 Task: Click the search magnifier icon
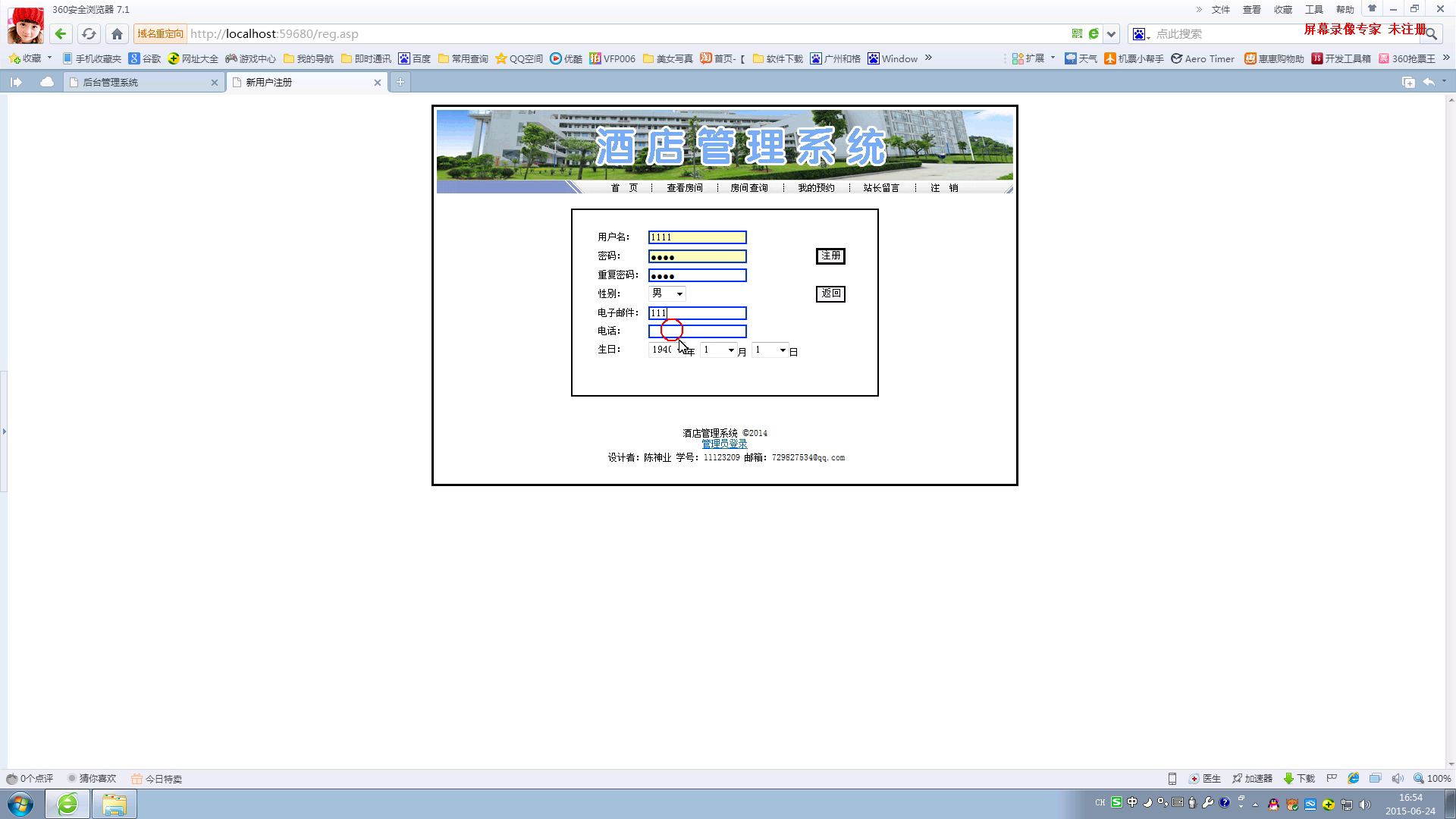point(1431,34)
